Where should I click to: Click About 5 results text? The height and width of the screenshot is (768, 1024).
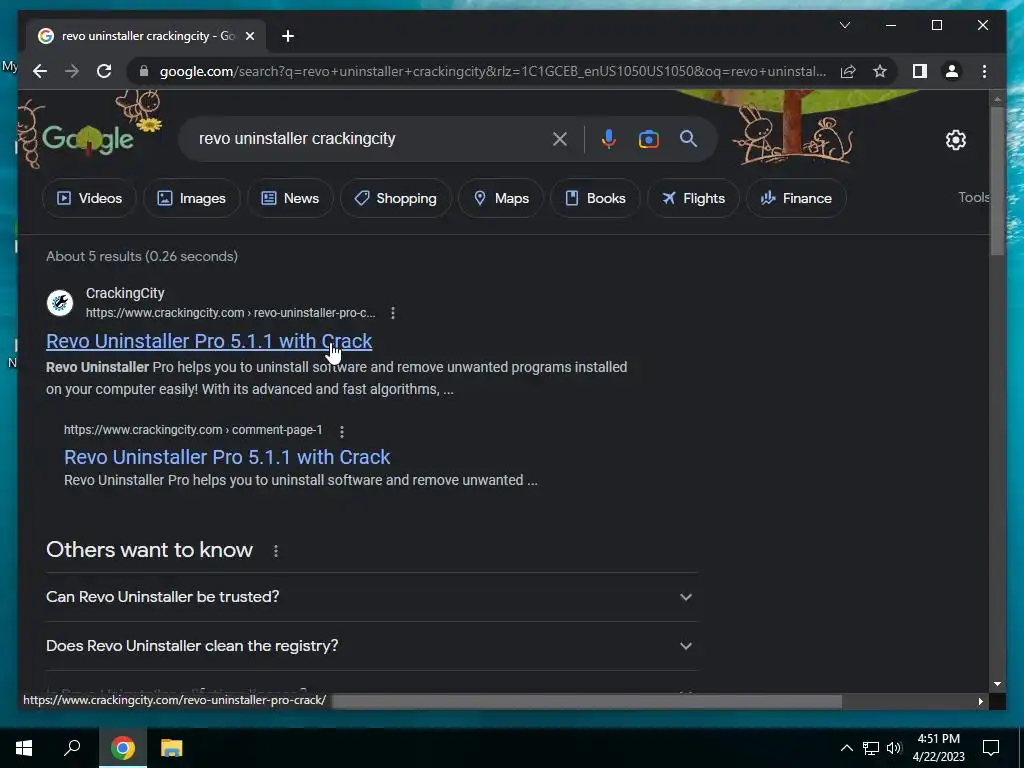pos(142,256)
